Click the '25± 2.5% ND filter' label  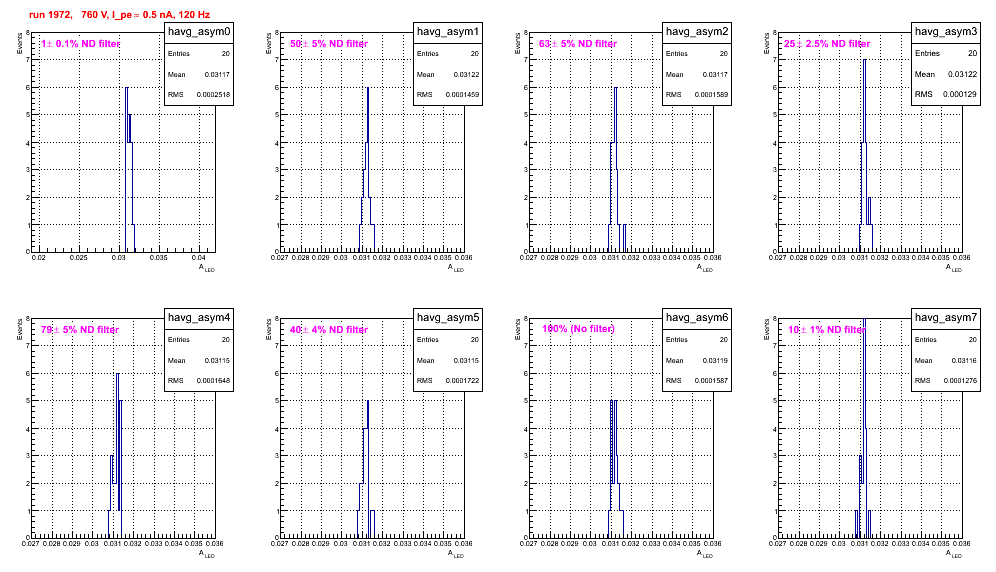pyautogui.click(x=827, y=44)
